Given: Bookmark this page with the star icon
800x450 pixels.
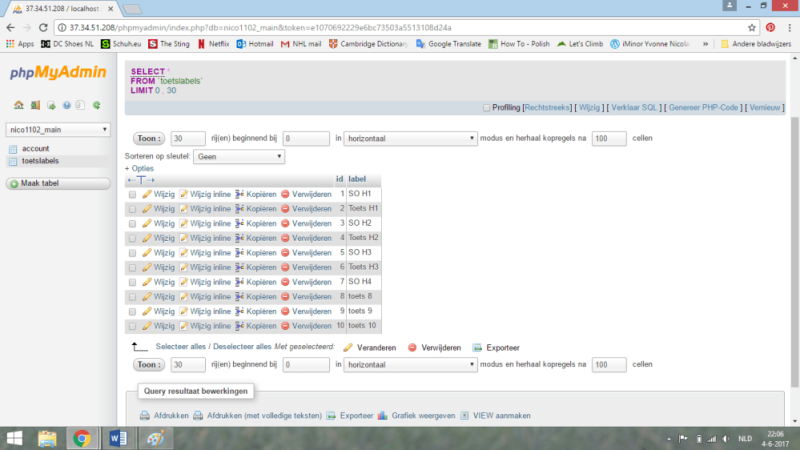Looking at the screenshot, I should [752, 28].
